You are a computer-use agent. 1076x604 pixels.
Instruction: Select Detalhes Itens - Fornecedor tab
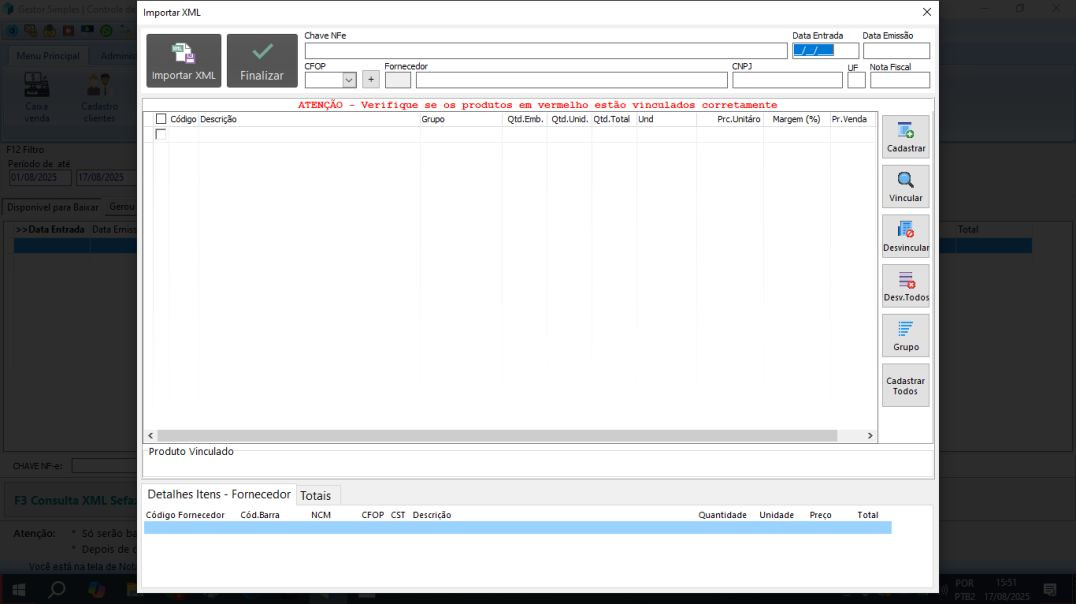(219, 494)
